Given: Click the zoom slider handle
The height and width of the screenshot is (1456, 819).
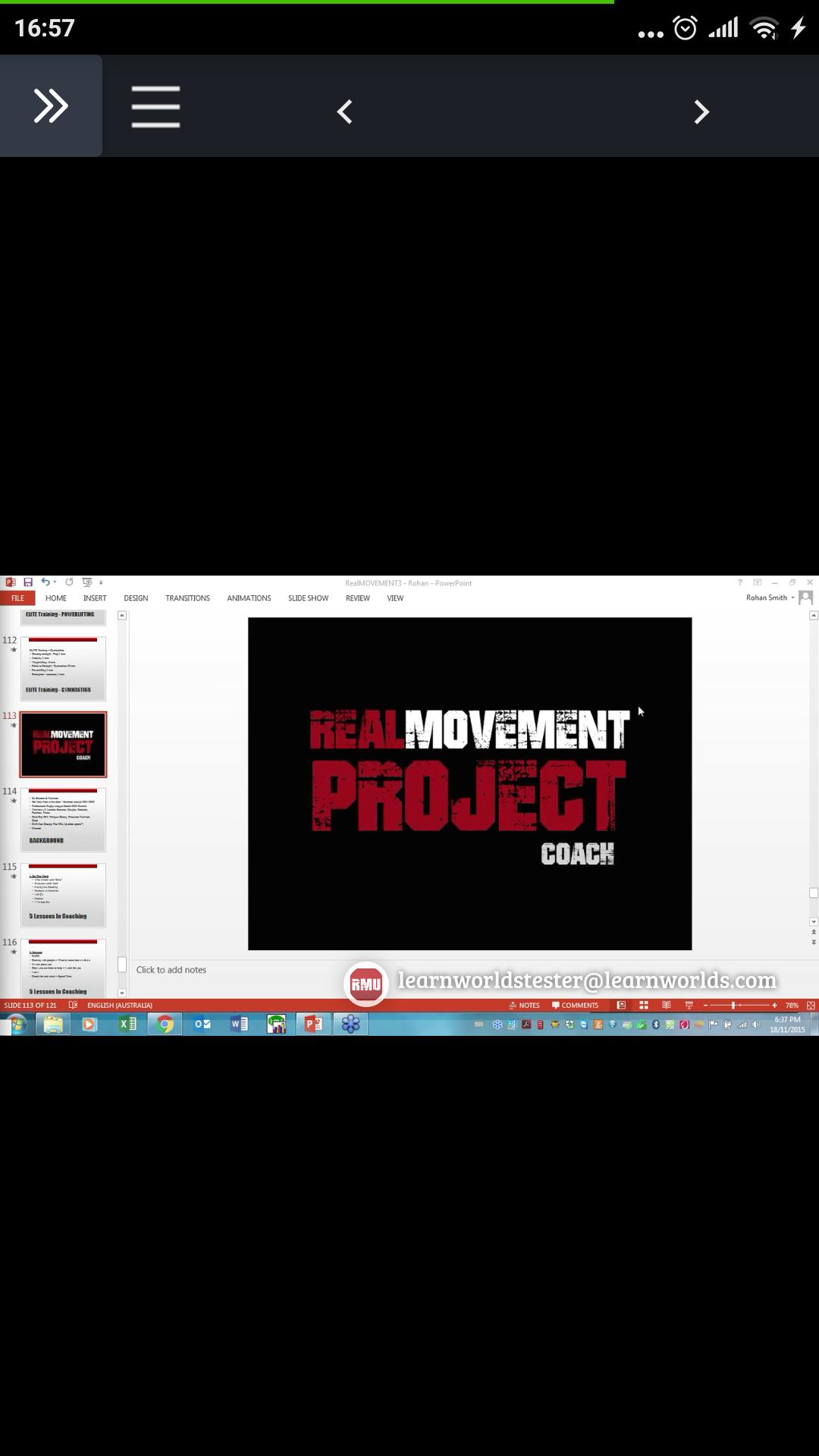Looking at the screenshot, I should point(733,1006).
